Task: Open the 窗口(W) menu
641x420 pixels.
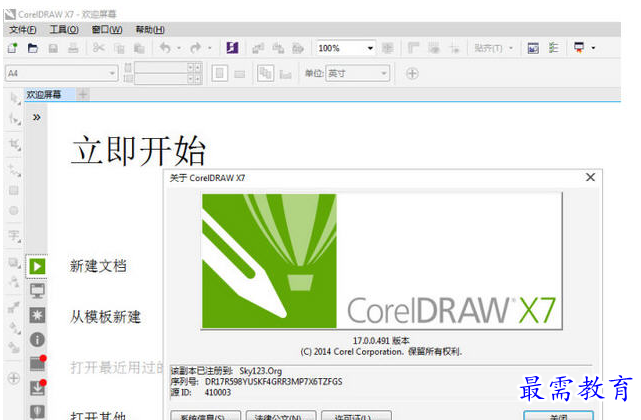Action: coord(107,30)
